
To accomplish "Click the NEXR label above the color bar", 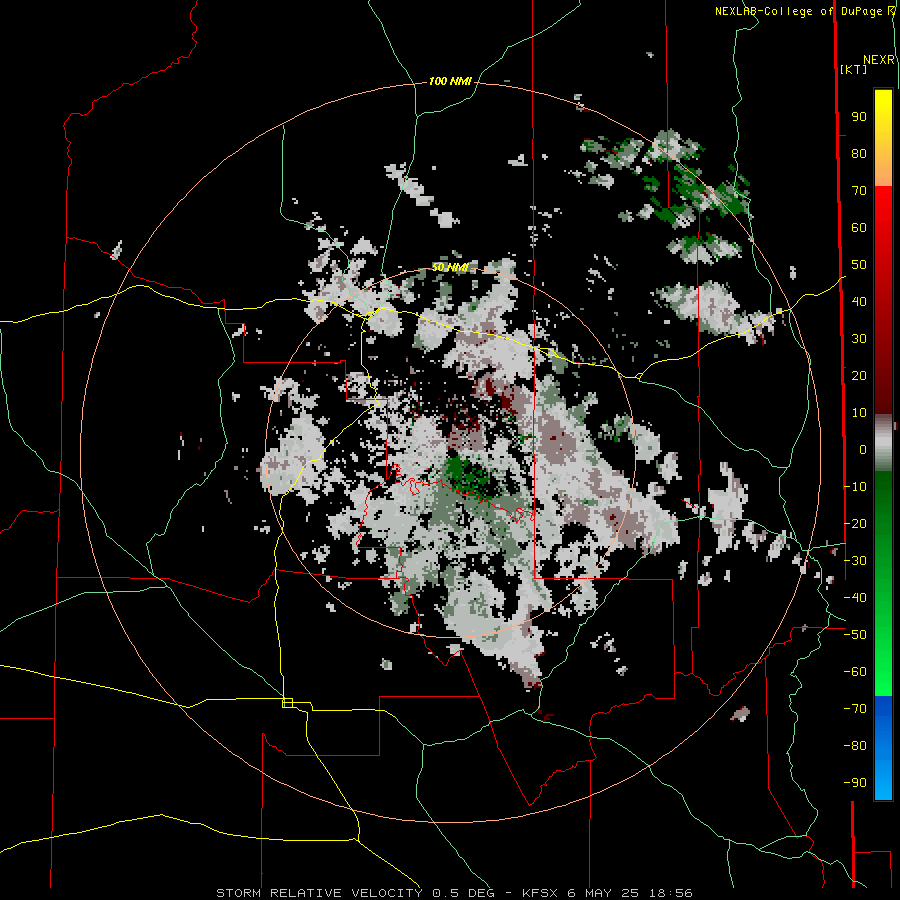I will pos(879,60).
